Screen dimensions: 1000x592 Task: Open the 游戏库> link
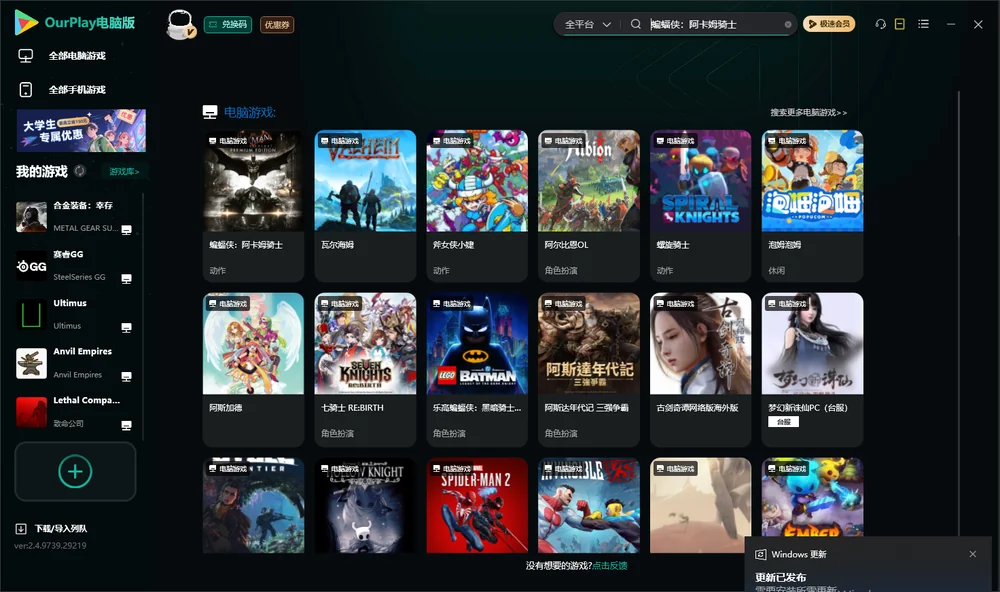[x=124, y=171]
